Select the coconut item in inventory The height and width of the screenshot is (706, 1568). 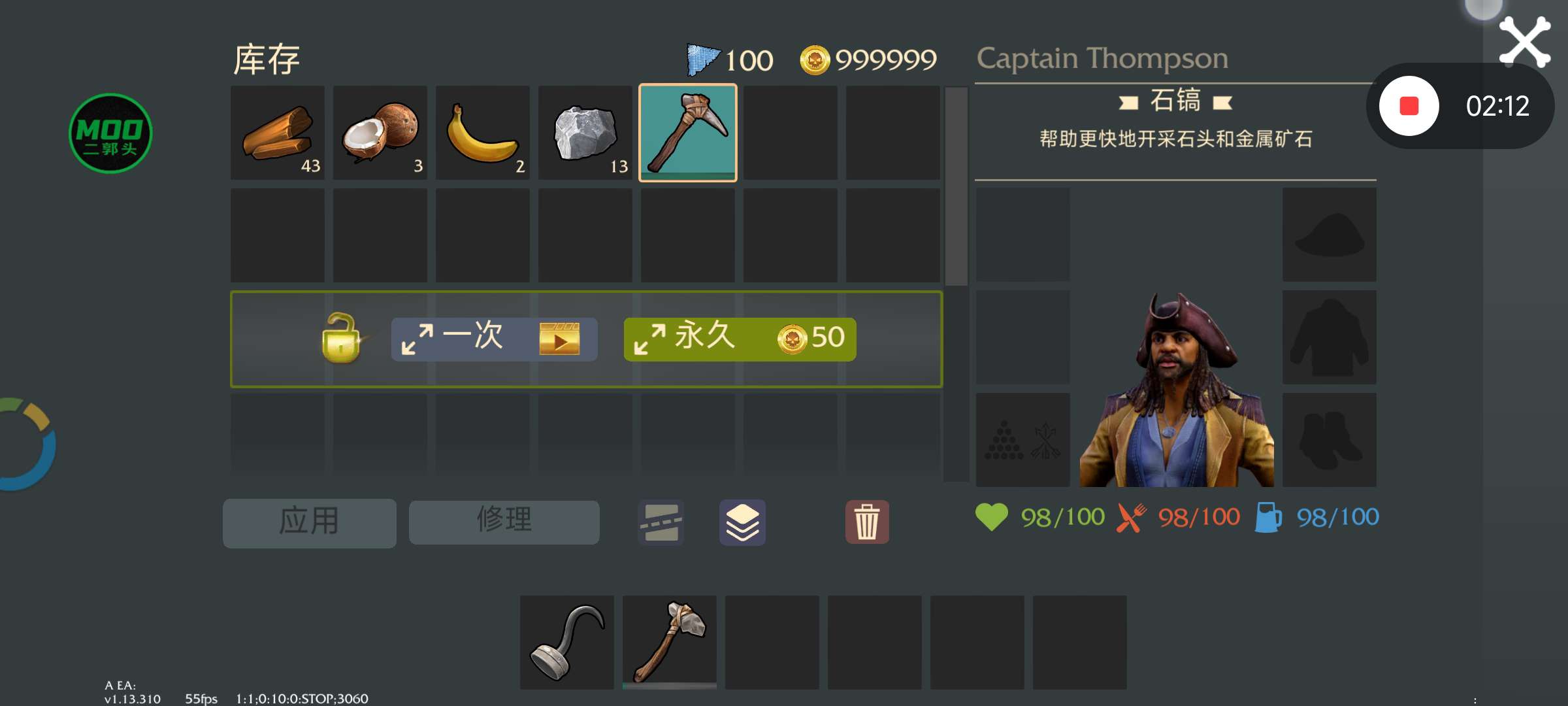(x=380, y=133)
